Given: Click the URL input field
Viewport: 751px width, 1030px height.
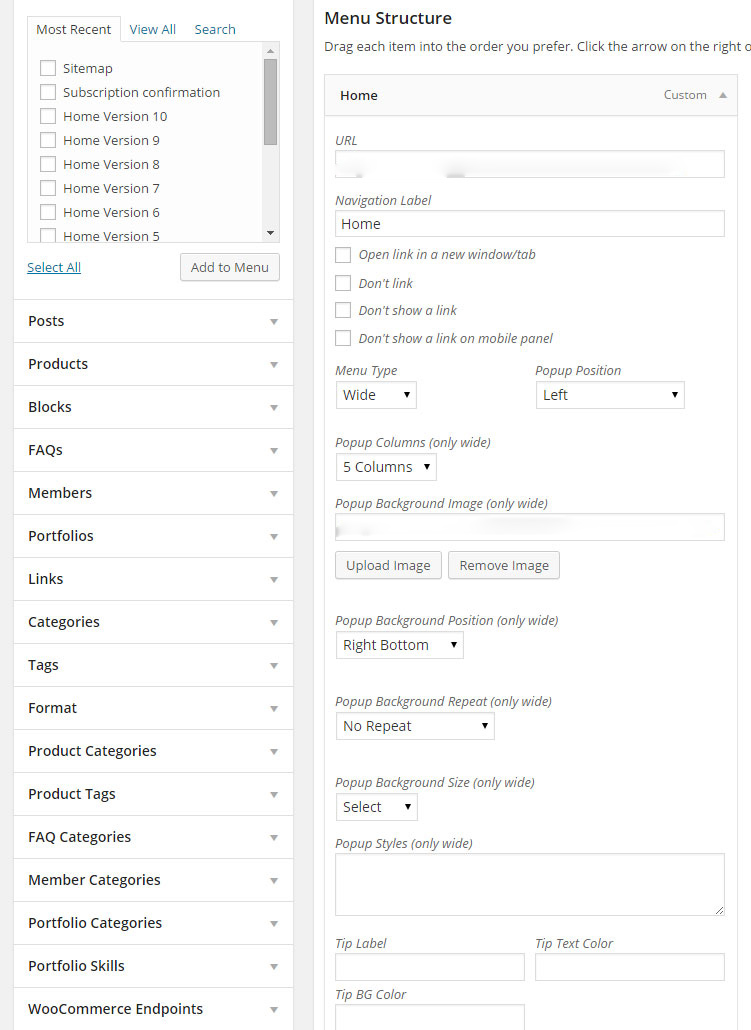Looking at the screenshot, I should pos(530,164).
